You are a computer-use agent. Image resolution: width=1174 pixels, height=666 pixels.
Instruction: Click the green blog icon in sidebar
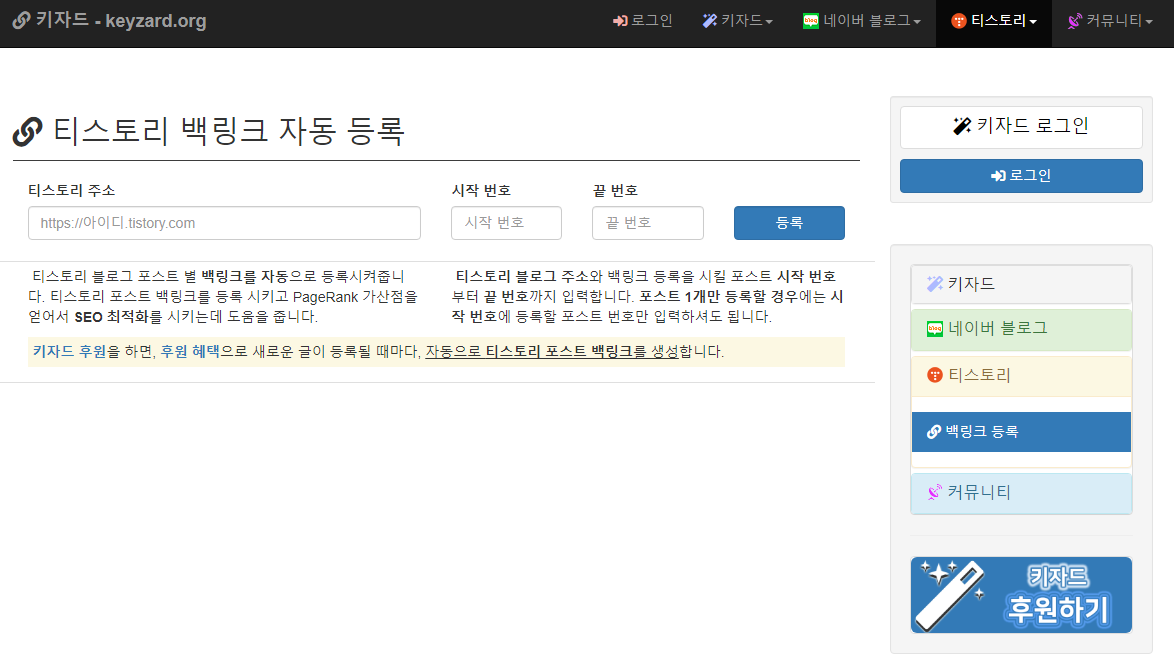(934, 329)
